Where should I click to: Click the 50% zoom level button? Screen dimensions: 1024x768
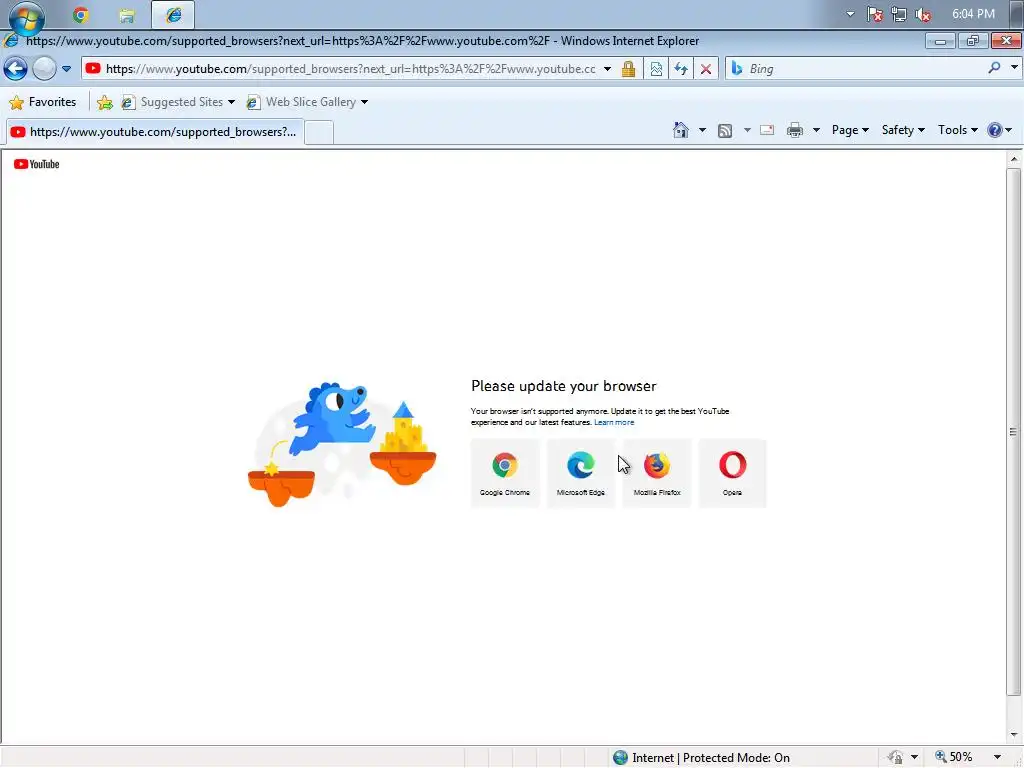point(953,757)
